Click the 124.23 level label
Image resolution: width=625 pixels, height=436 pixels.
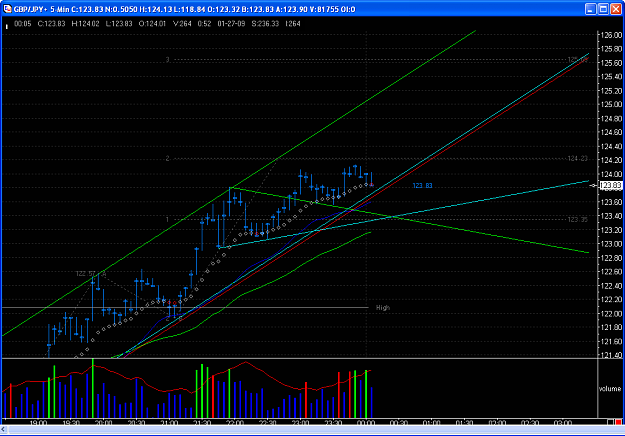pos(577,159)
